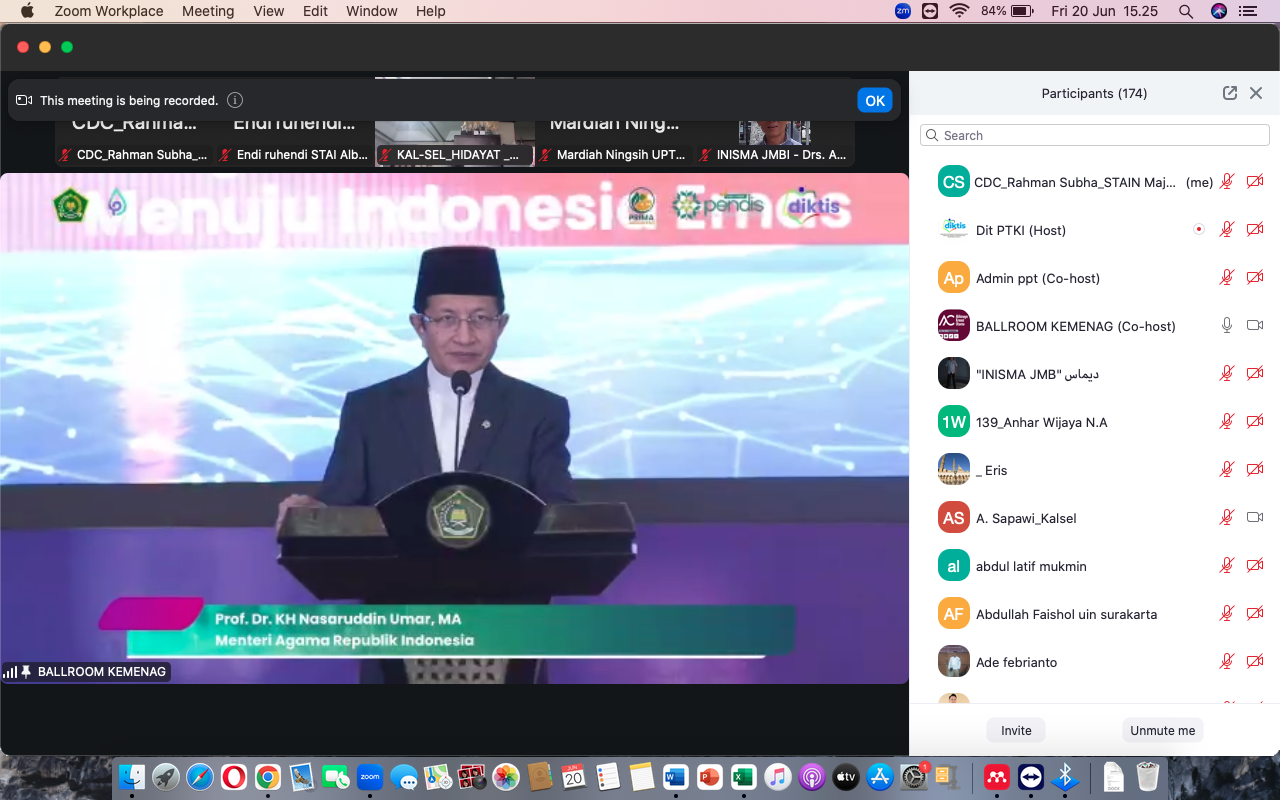Click camera-off icon of Dit PTKI

click(1255, 230)
